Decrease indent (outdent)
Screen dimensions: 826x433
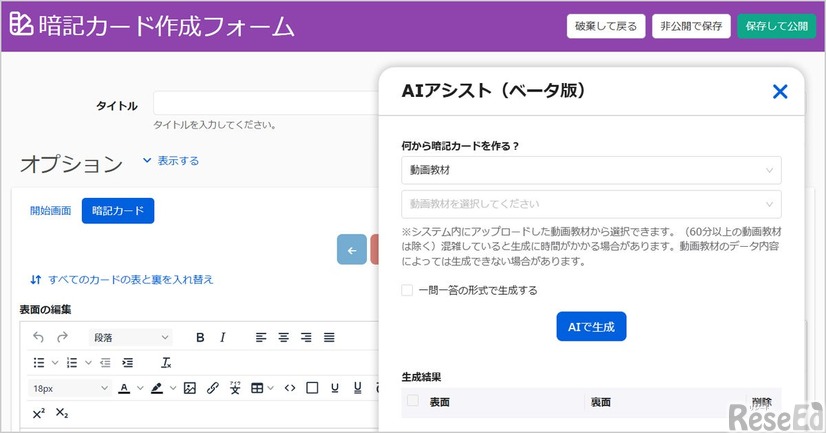105,362
